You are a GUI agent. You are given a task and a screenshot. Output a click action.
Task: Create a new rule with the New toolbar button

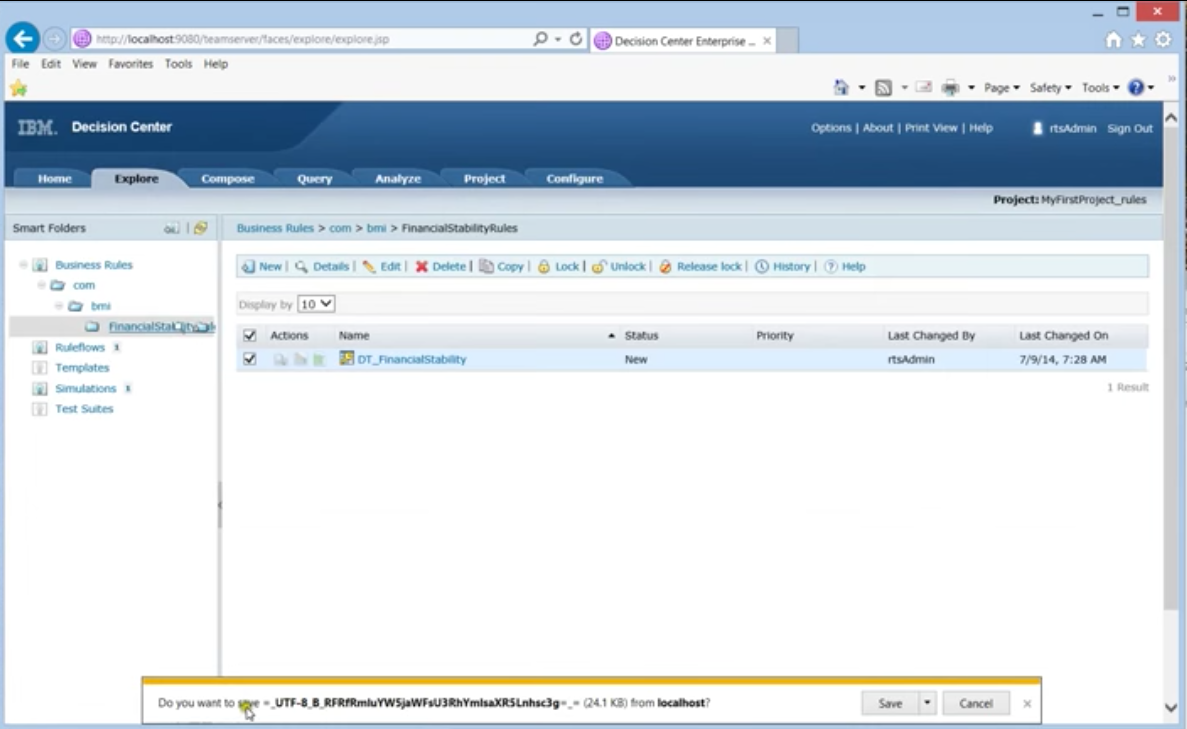(x=262, y=266)
